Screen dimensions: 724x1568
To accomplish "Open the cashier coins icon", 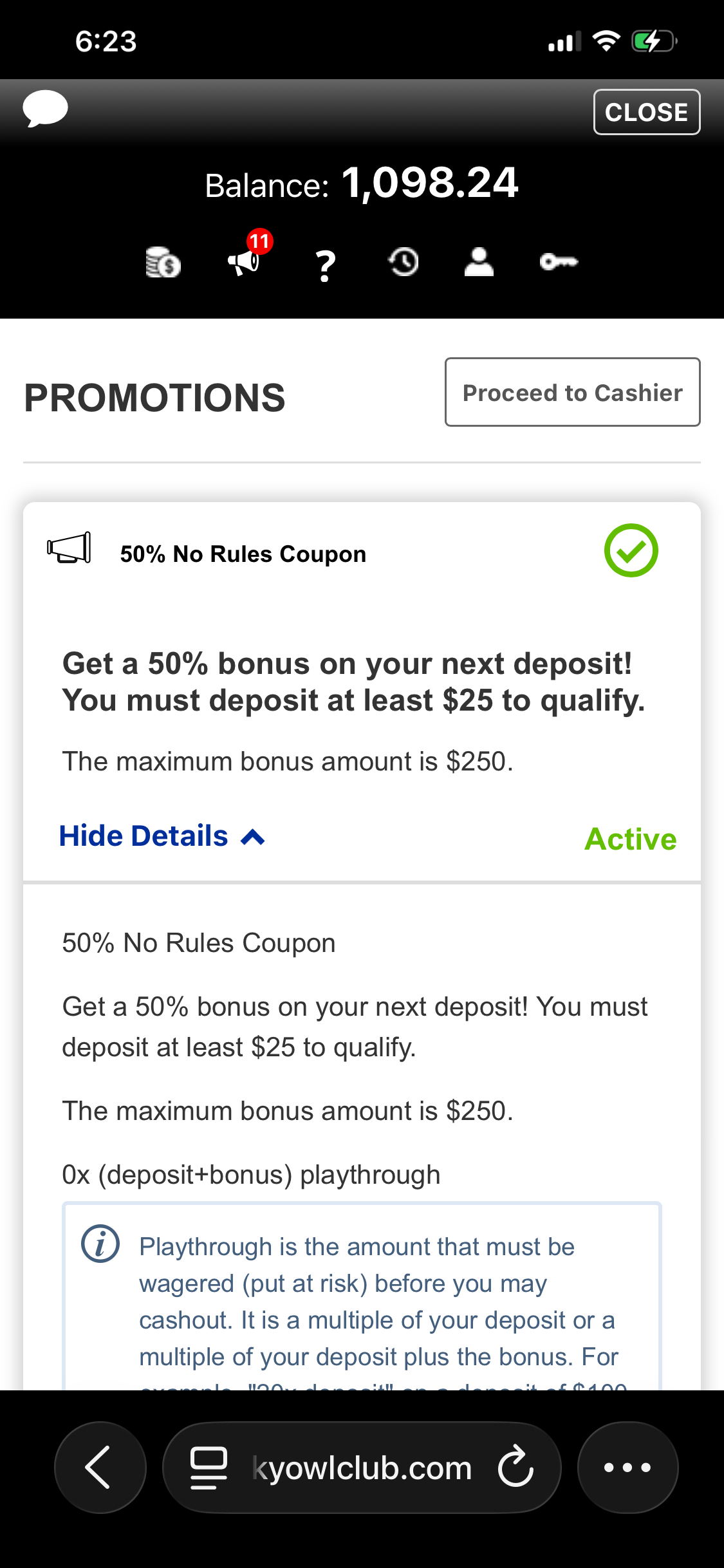I will coord(163,262).
